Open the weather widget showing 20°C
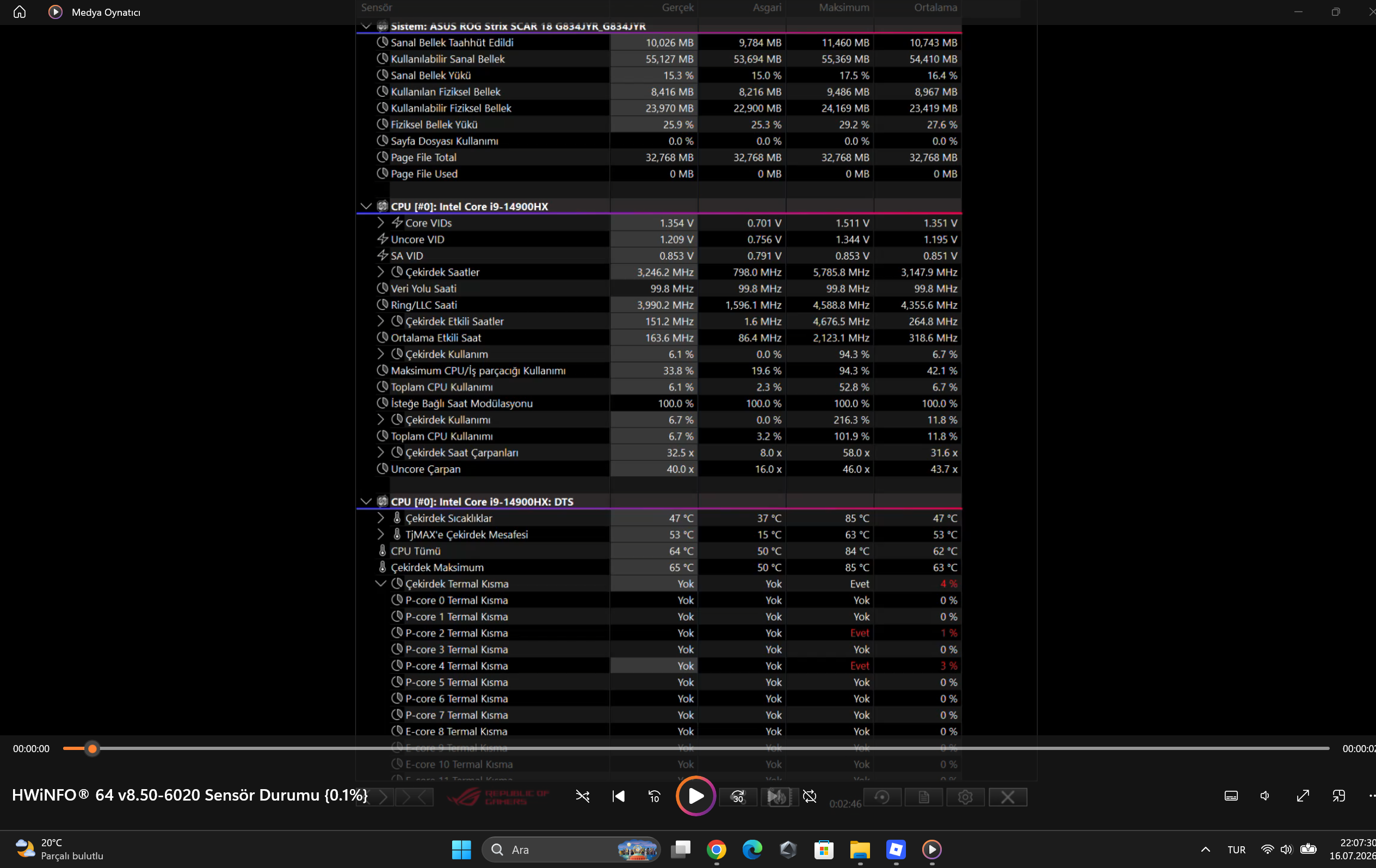 point(59,849)
